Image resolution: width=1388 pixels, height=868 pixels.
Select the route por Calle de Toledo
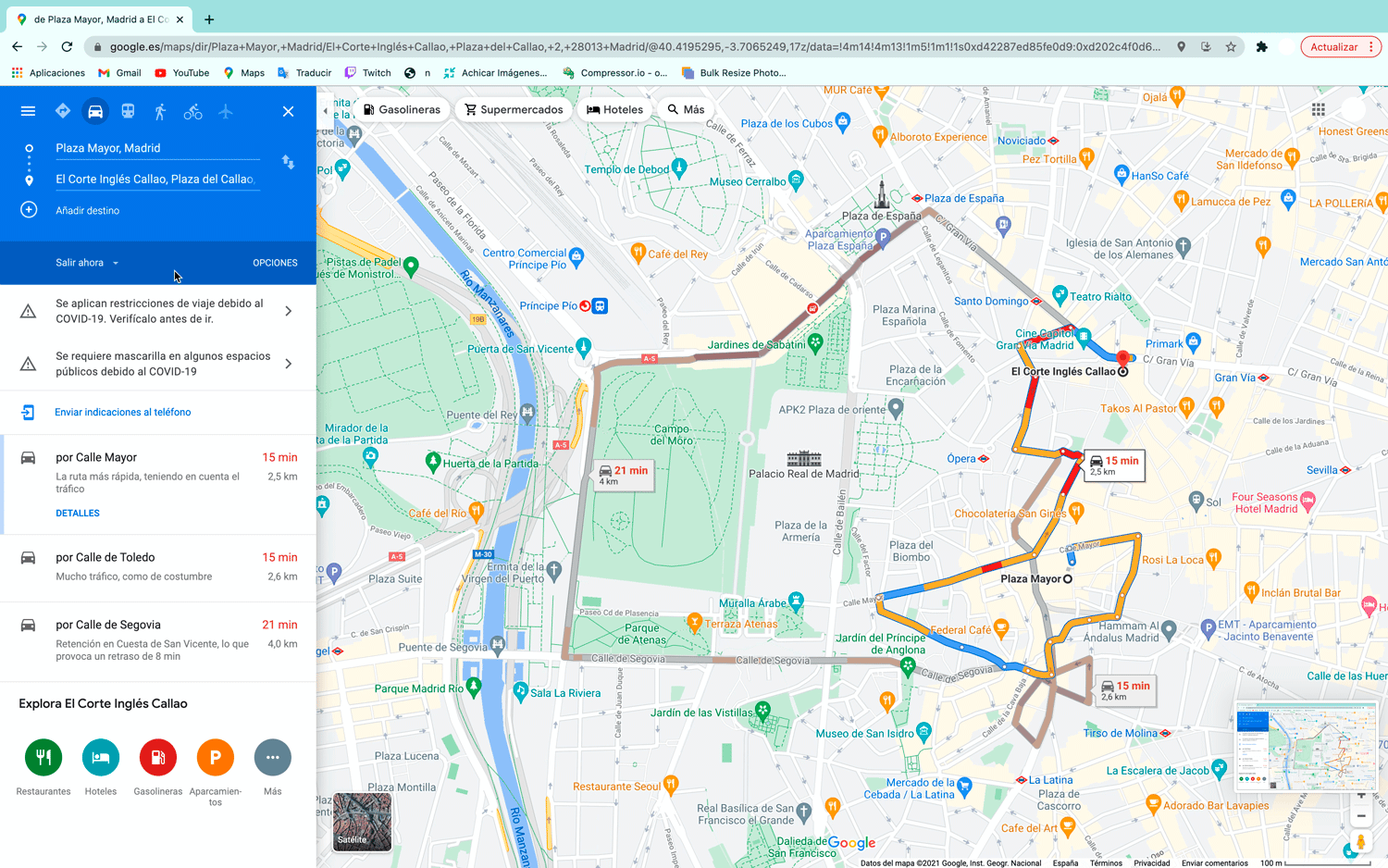click(x=158, y=567)
